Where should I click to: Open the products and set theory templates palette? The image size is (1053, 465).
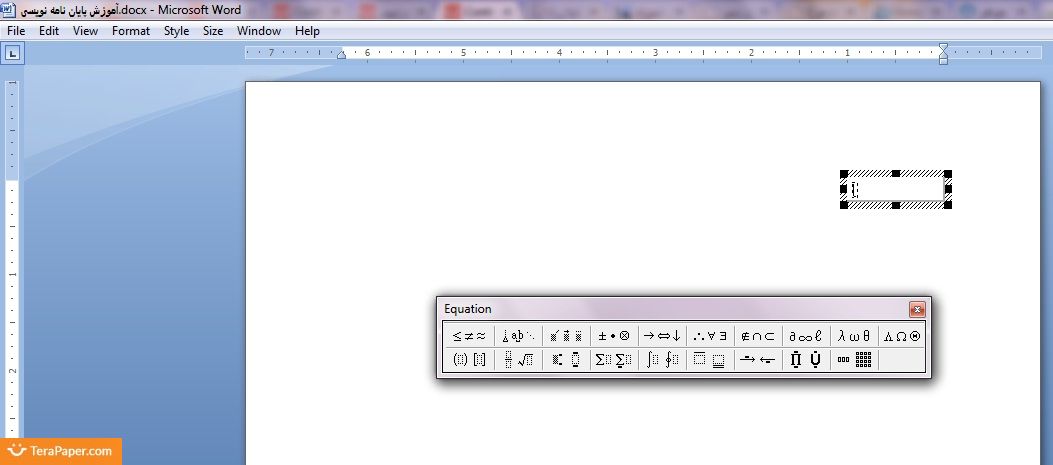tap(806, 360)
